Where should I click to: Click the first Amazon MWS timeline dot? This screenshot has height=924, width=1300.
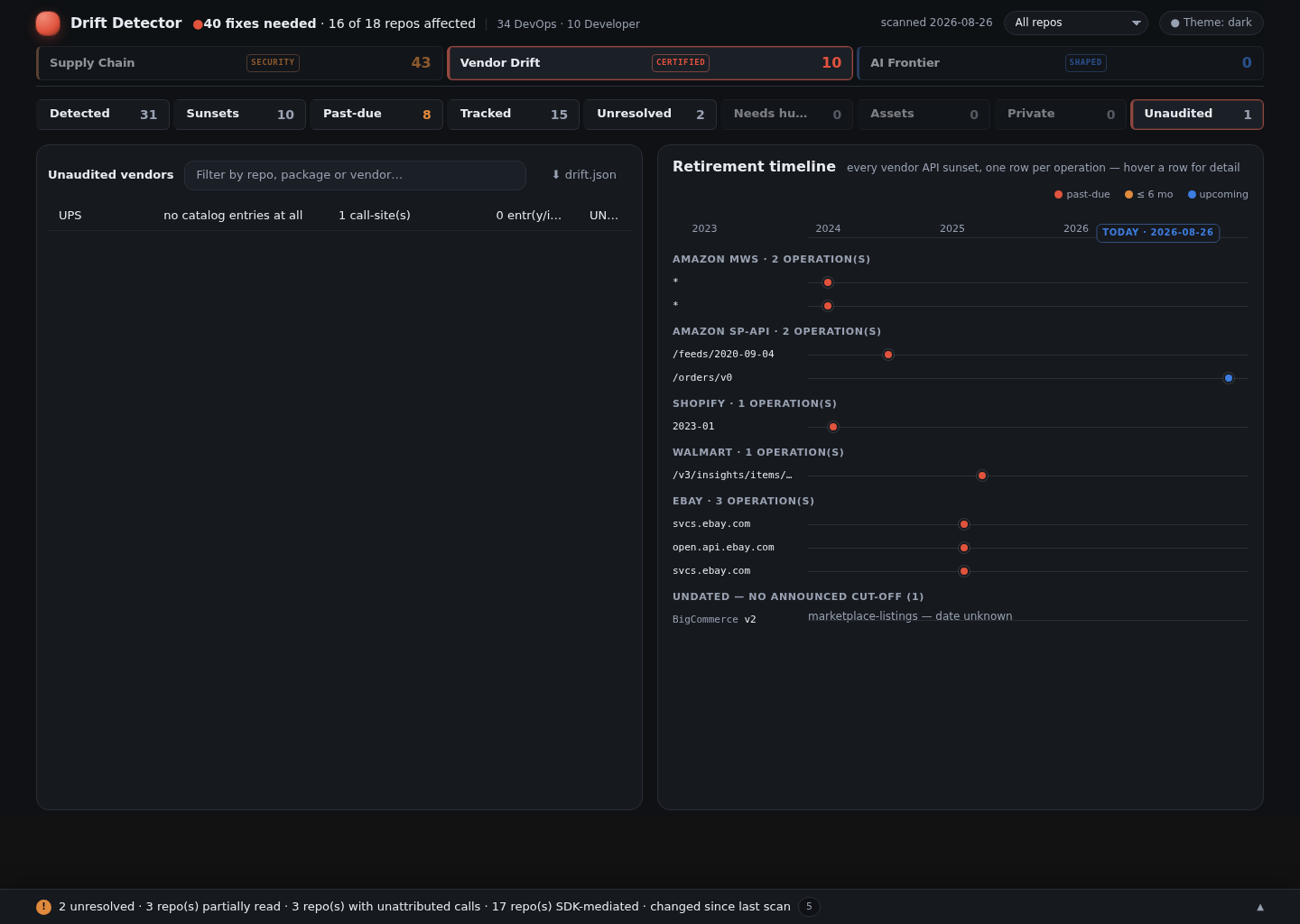[828, 282]
